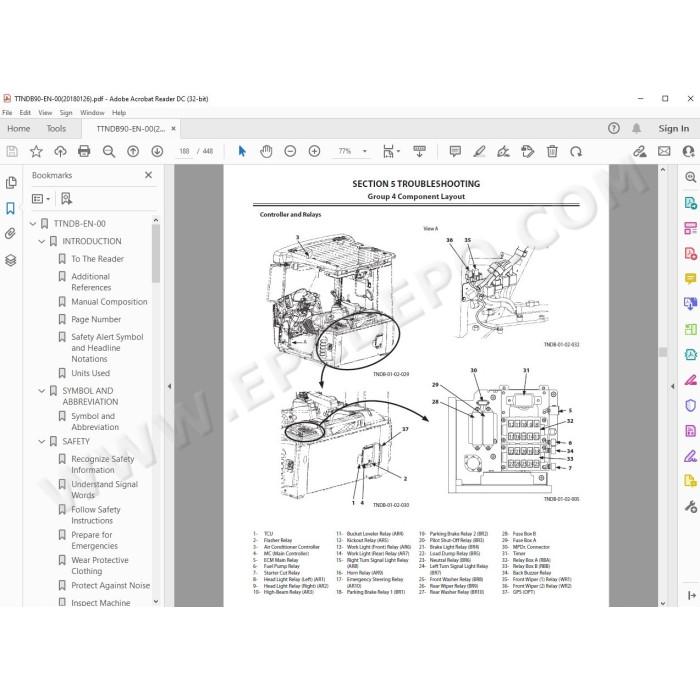Close the Bookmarks panel
This screenshot has width=700, height=700.
click(x=148, y=175)
